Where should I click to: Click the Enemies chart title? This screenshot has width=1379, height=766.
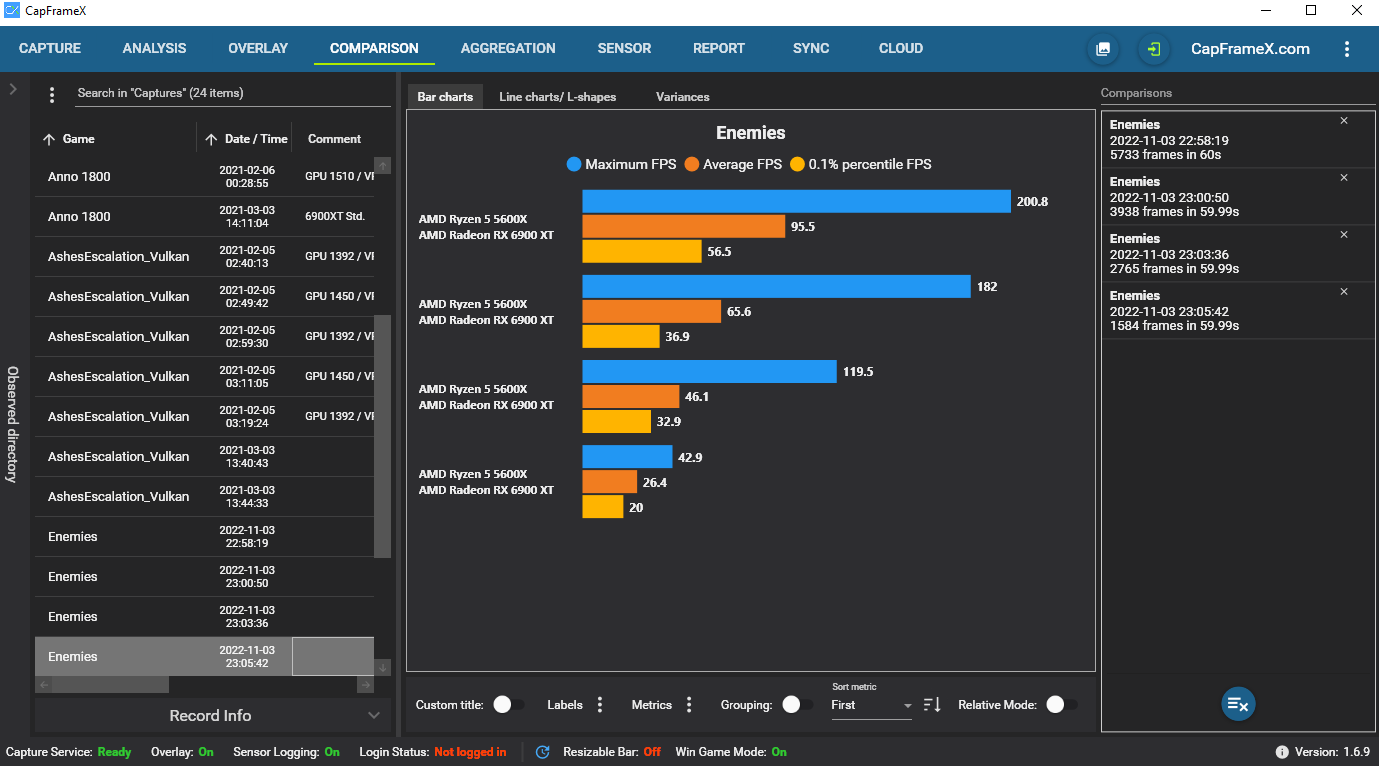pos(751,133)
